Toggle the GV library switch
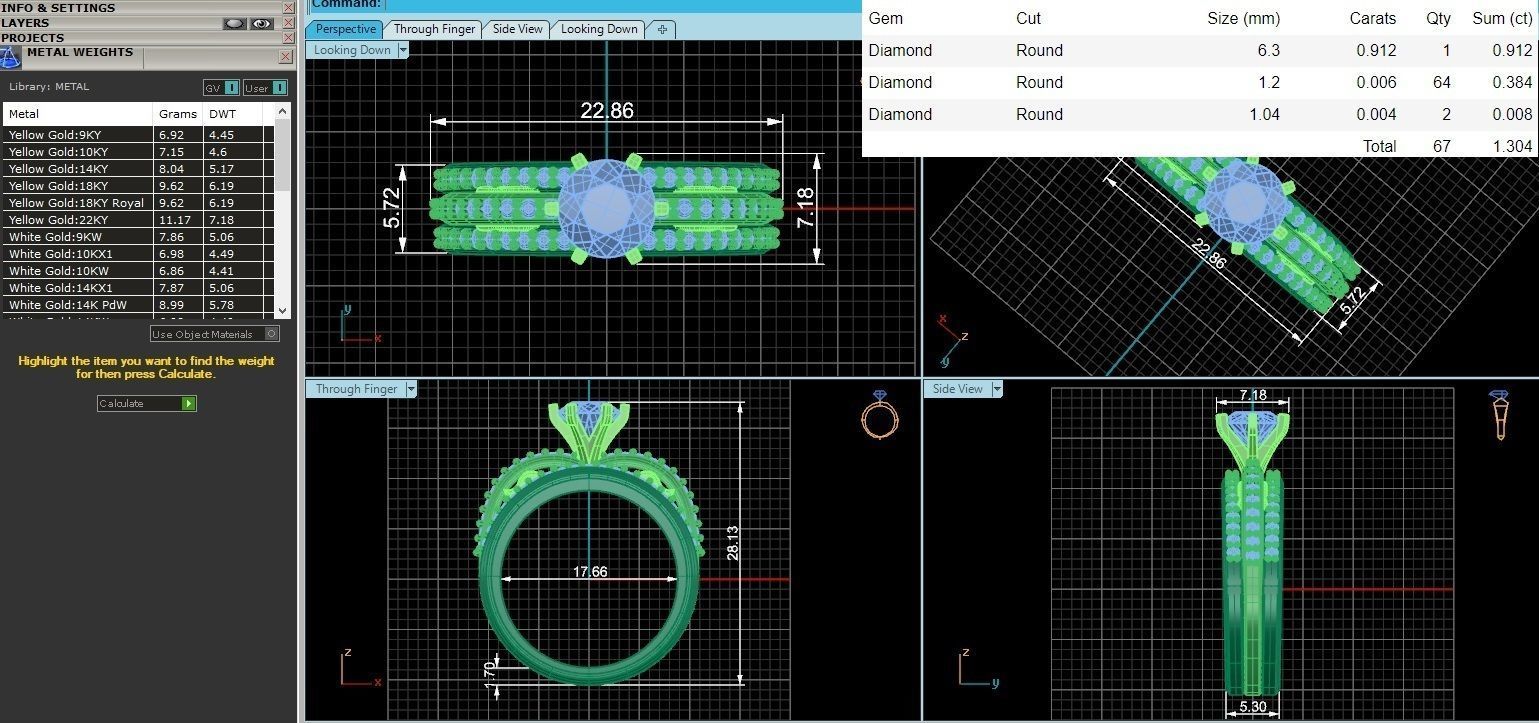 [222, 88]
